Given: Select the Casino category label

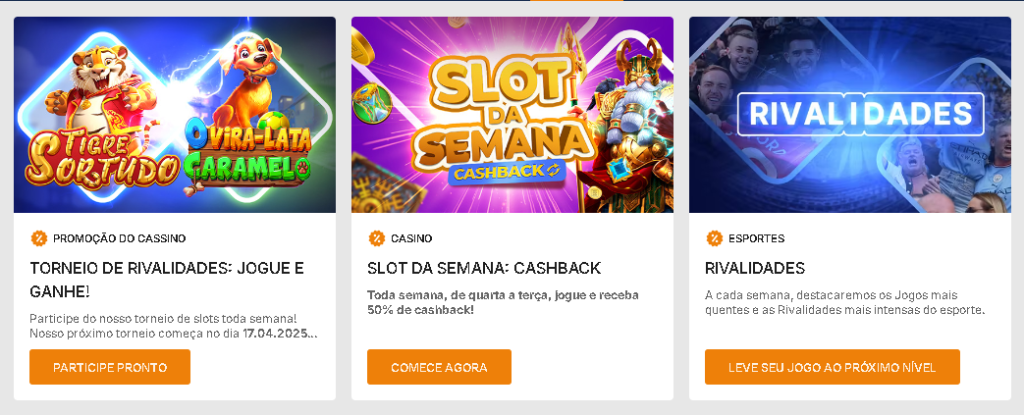Looking at the screenshot, I should (411, 239).
